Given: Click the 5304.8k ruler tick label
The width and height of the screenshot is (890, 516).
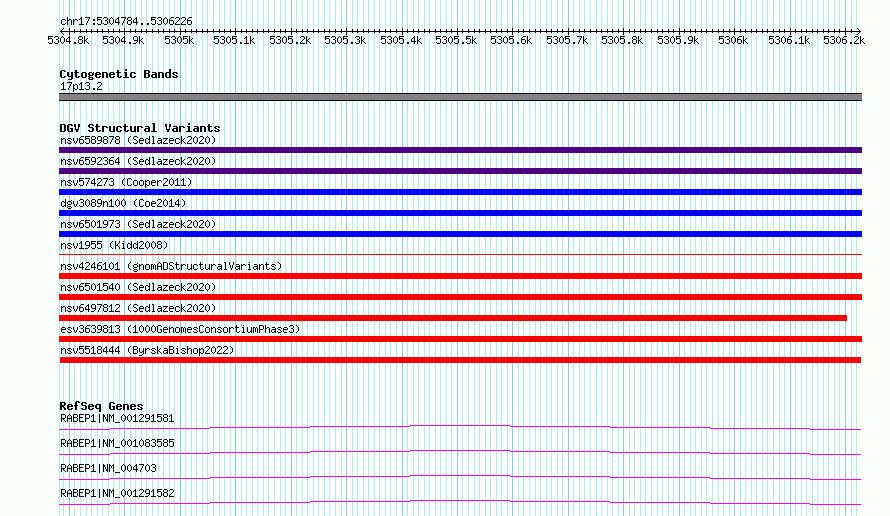Looking at the screenshot, I should click(68, 40).
